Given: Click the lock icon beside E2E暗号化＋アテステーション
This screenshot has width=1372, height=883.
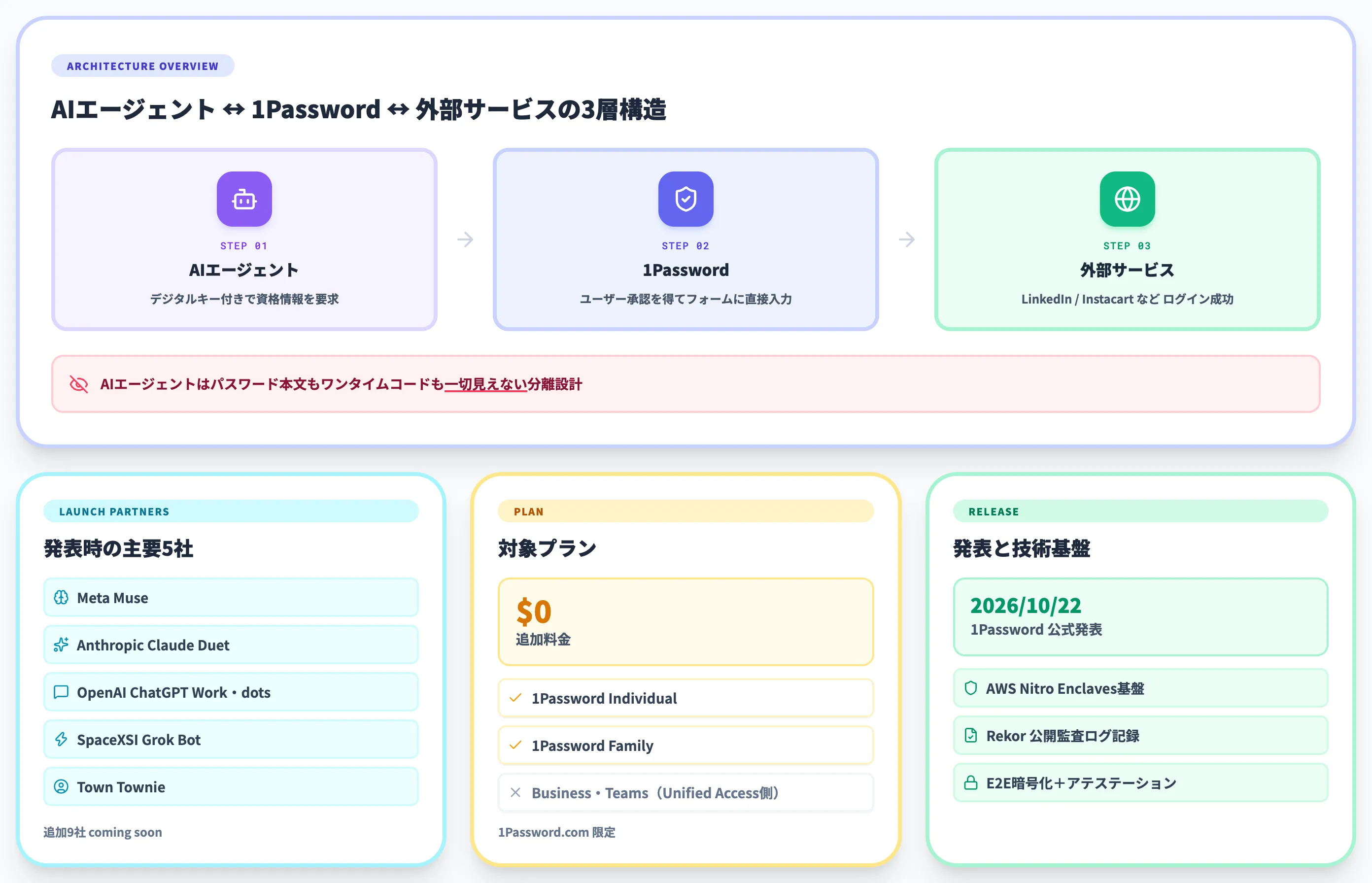Looking at the screenshot, I should point(971,782).
